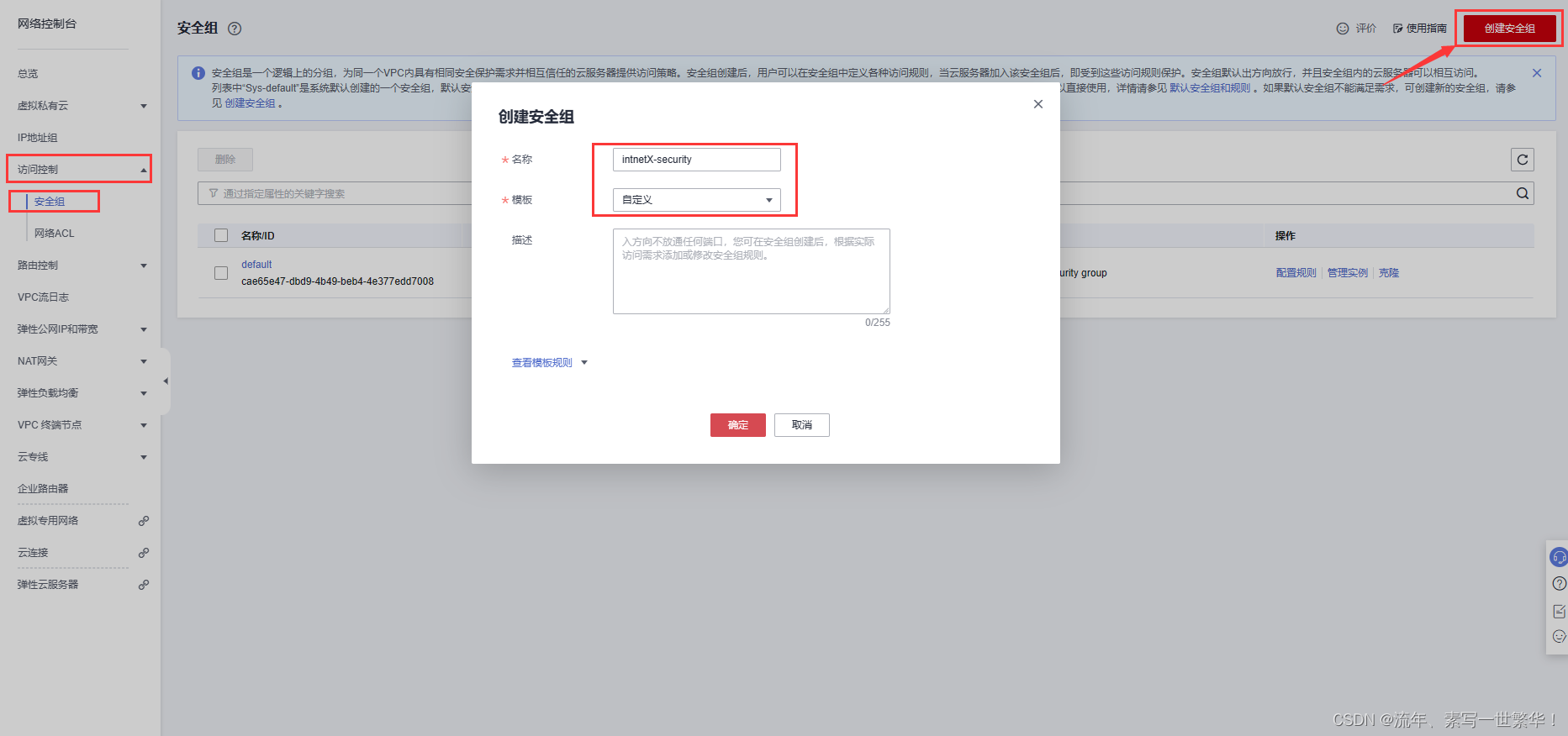Click the 名称 input field
1568x736 pixels.
click(x=696, y=160)
